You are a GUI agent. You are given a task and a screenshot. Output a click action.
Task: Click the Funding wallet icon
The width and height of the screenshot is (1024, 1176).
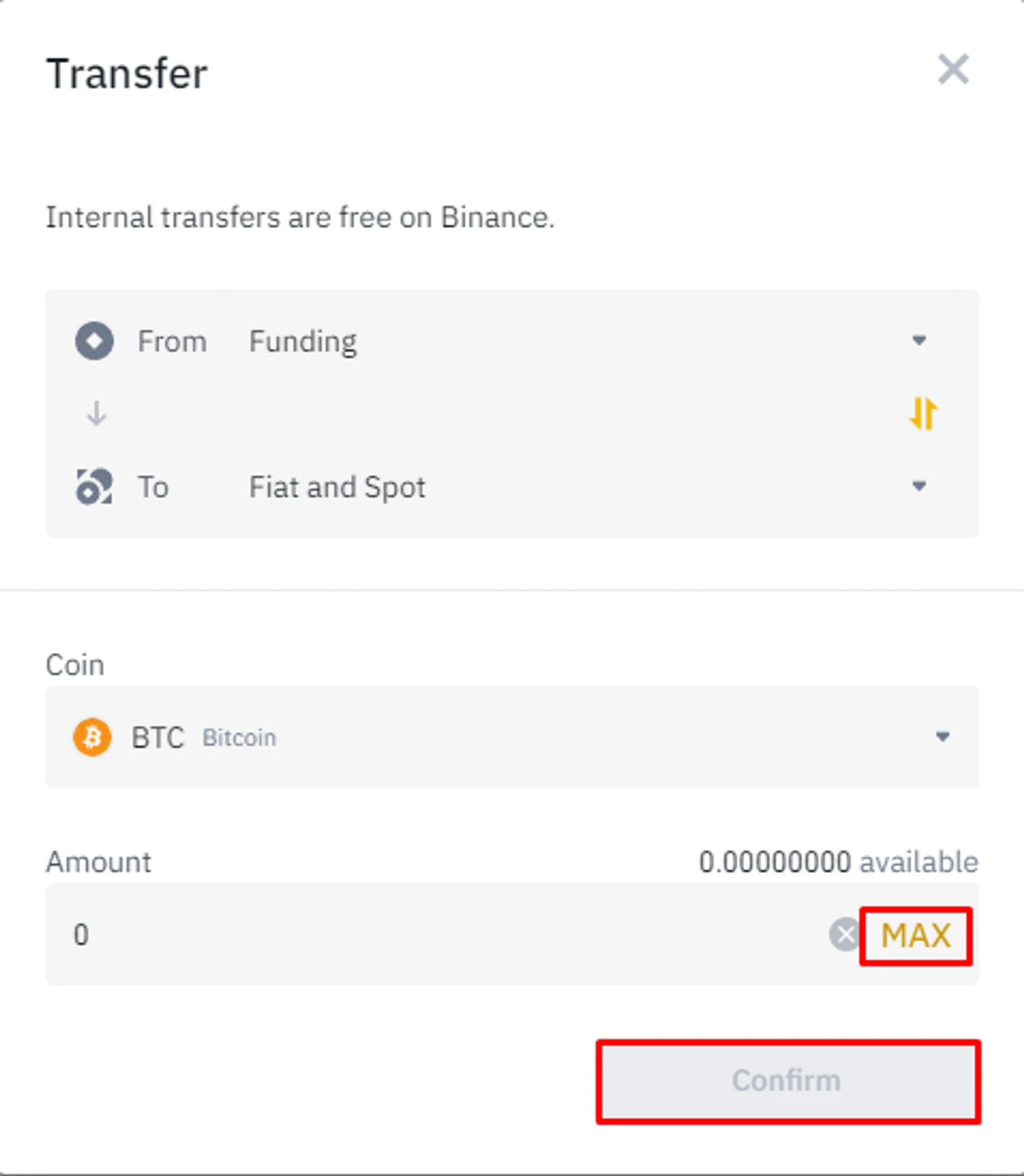point(94,341)
